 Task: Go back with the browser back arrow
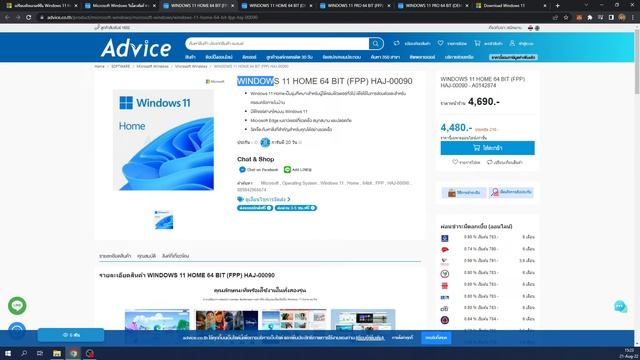pyautogui.click(x=7, y=18)
